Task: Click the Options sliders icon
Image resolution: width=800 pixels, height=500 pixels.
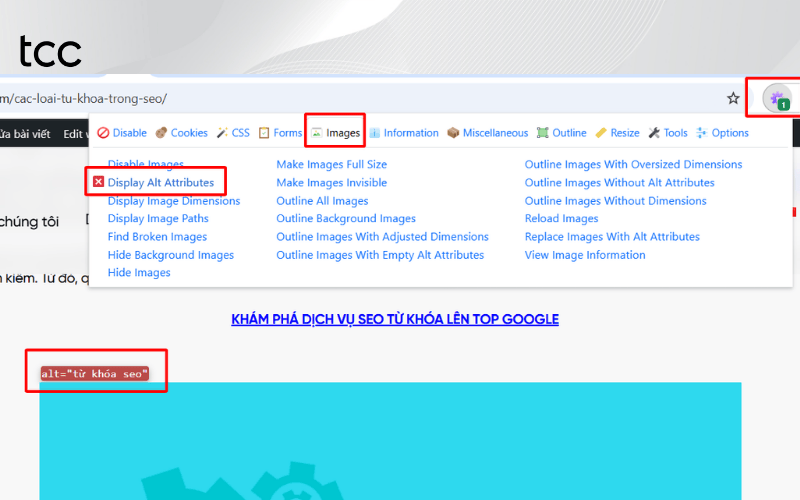Action: (x=702, y=133)
